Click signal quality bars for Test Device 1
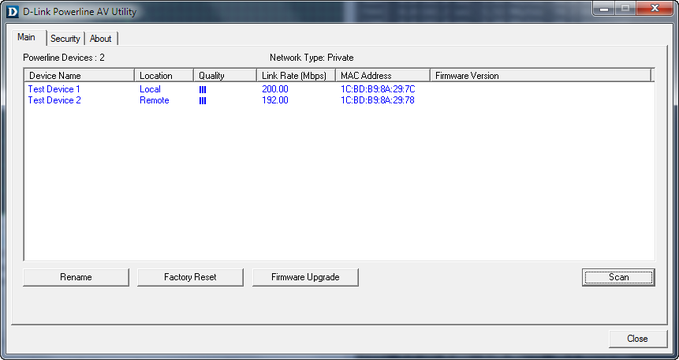 (202, 90)
